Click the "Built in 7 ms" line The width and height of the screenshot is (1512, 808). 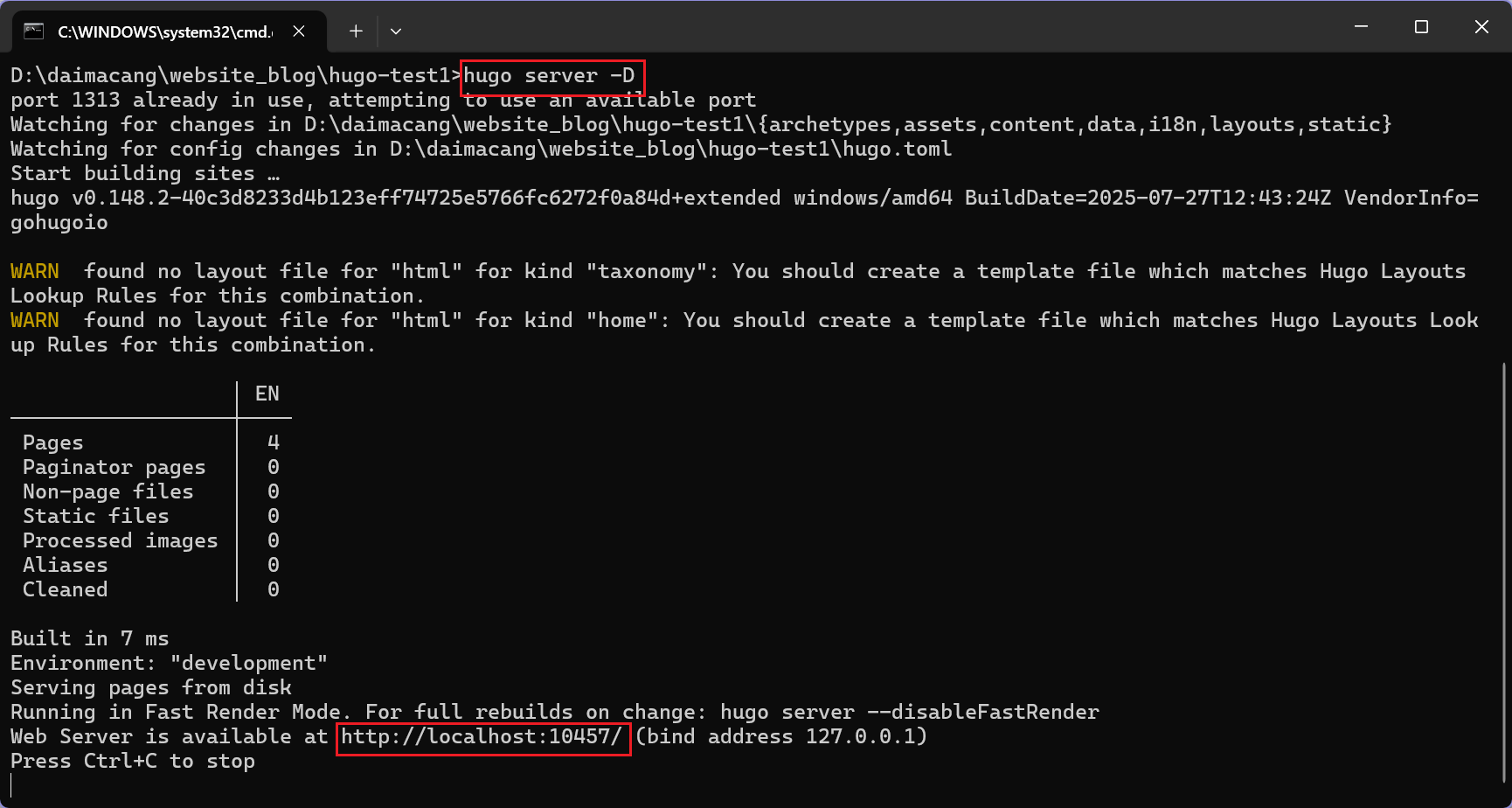[x=90, y=638]
